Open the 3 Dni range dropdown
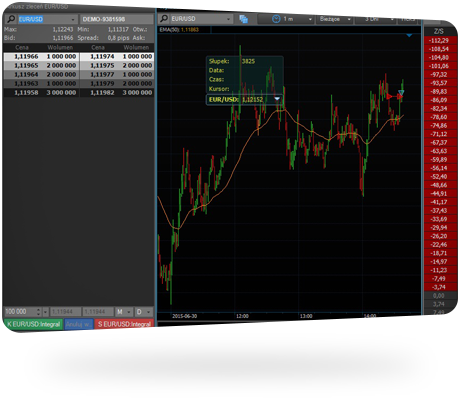460x400 pixels. [x=392, y=19]
